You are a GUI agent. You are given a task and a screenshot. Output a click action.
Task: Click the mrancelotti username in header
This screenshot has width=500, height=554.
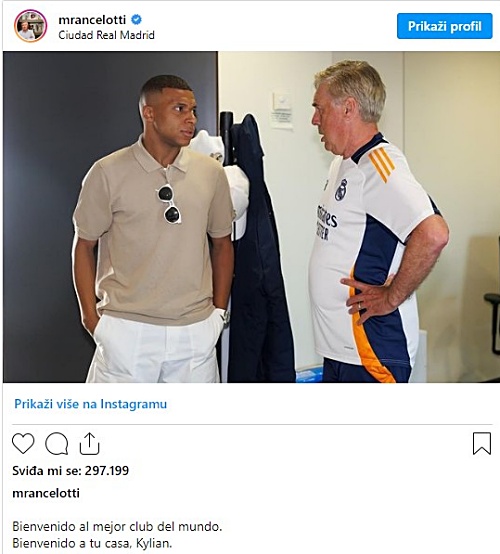(x=92, y=20)
